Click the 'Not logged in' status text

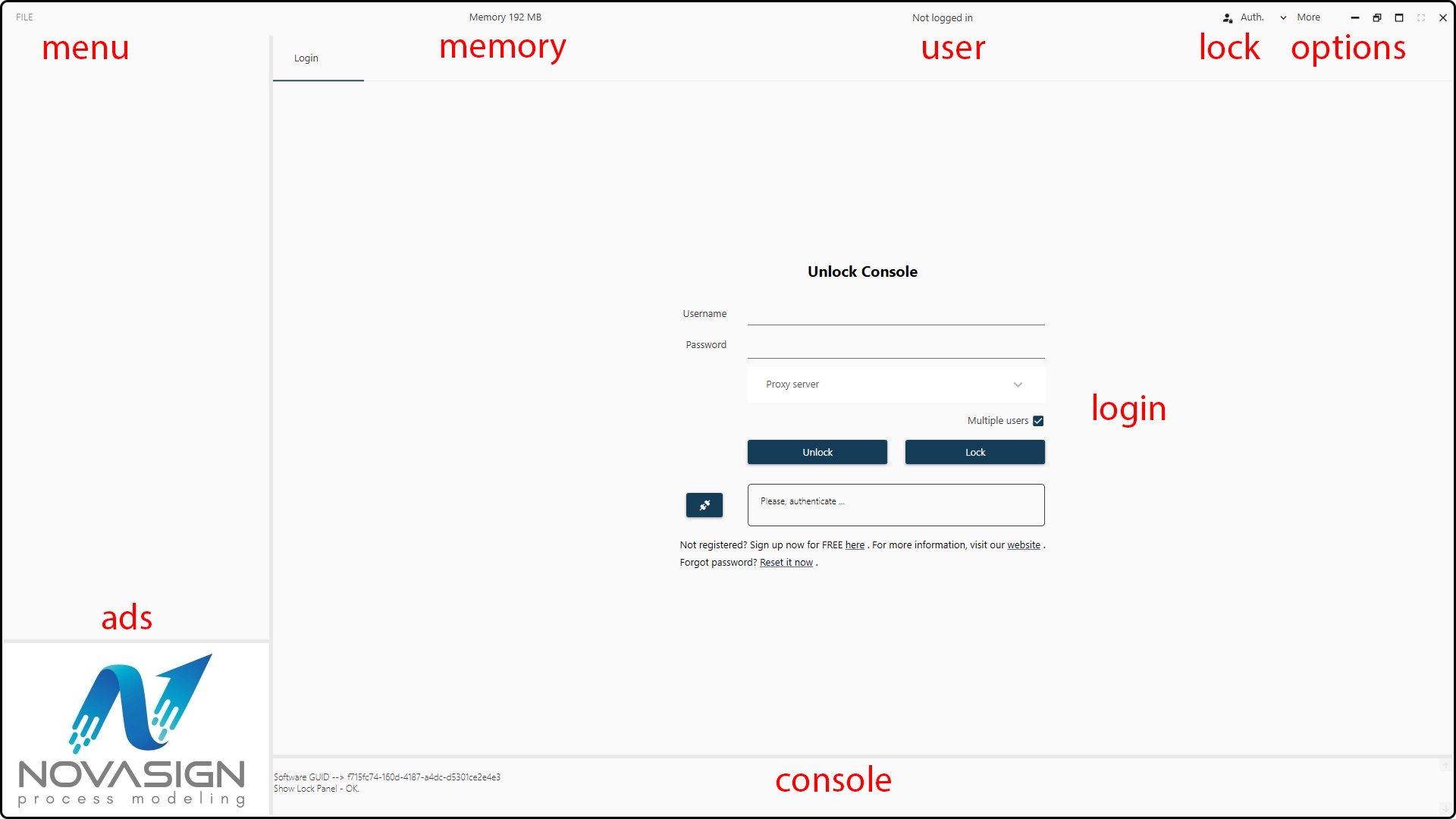click(943, 17)
